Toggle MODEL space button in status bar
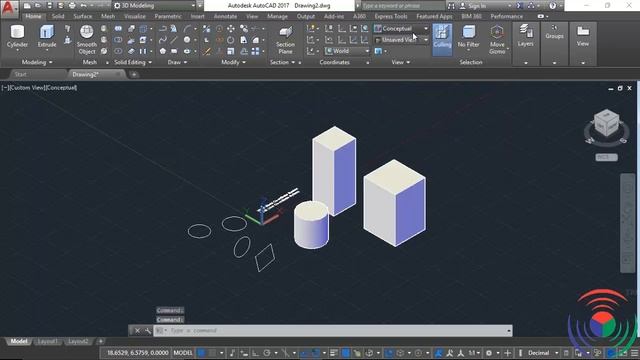This screenshot has height=360, width=640. click(x=183, y=353)
